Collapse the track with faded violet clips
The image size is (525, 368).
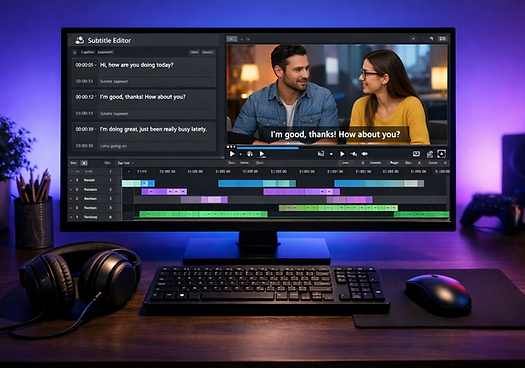point(71,199)
